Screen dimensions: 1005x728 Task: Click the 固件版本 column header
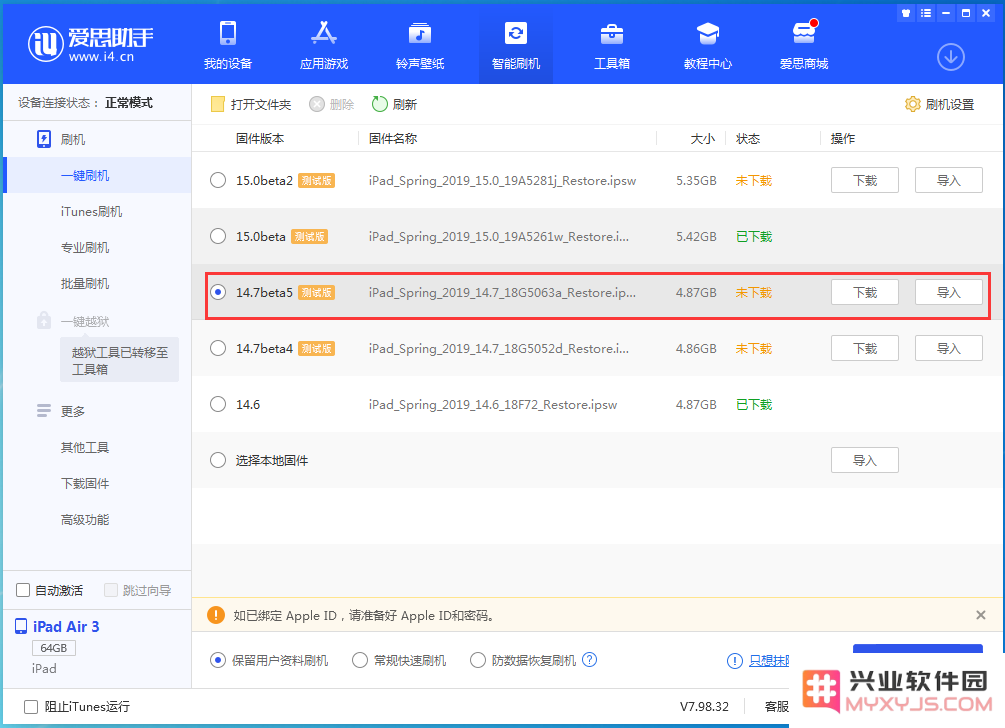coord(260,138)
